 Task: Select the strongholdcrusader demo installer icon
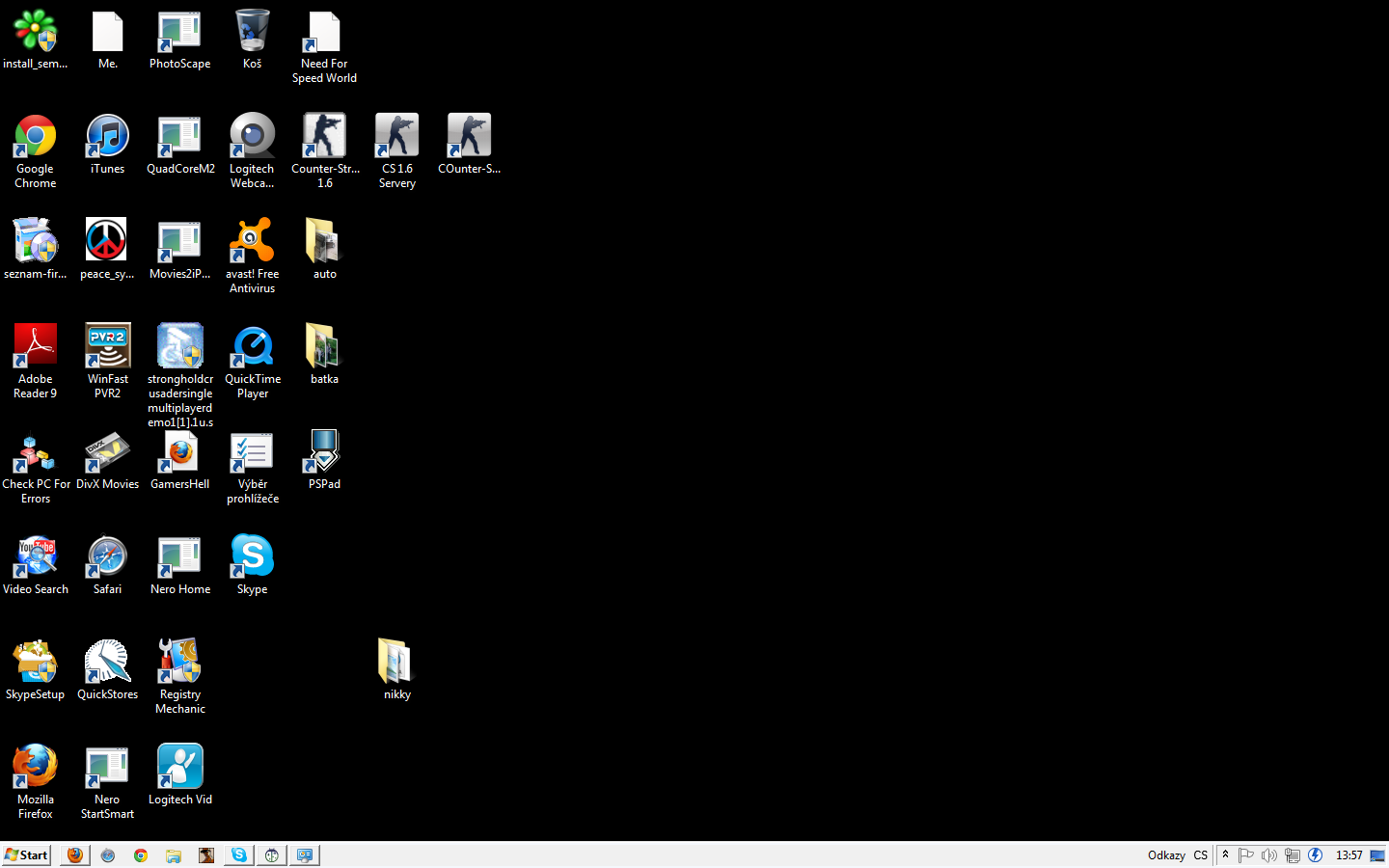click(x=179, y=347)
